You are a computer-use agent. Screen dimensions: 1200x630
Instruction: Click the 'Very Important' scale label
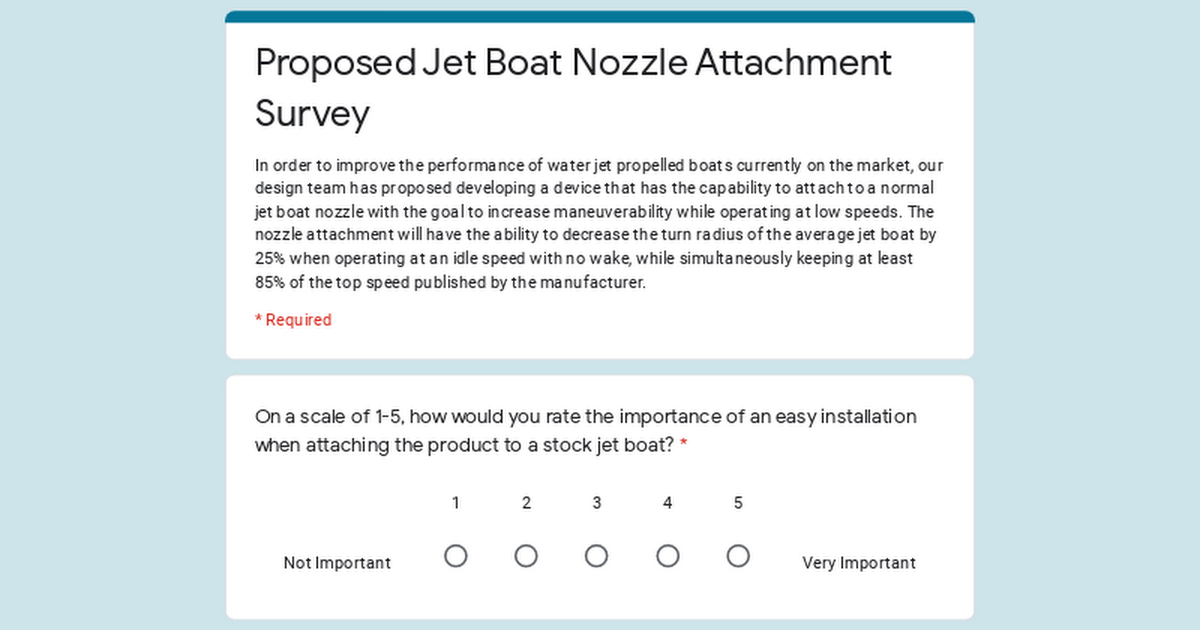pos(859,563)
